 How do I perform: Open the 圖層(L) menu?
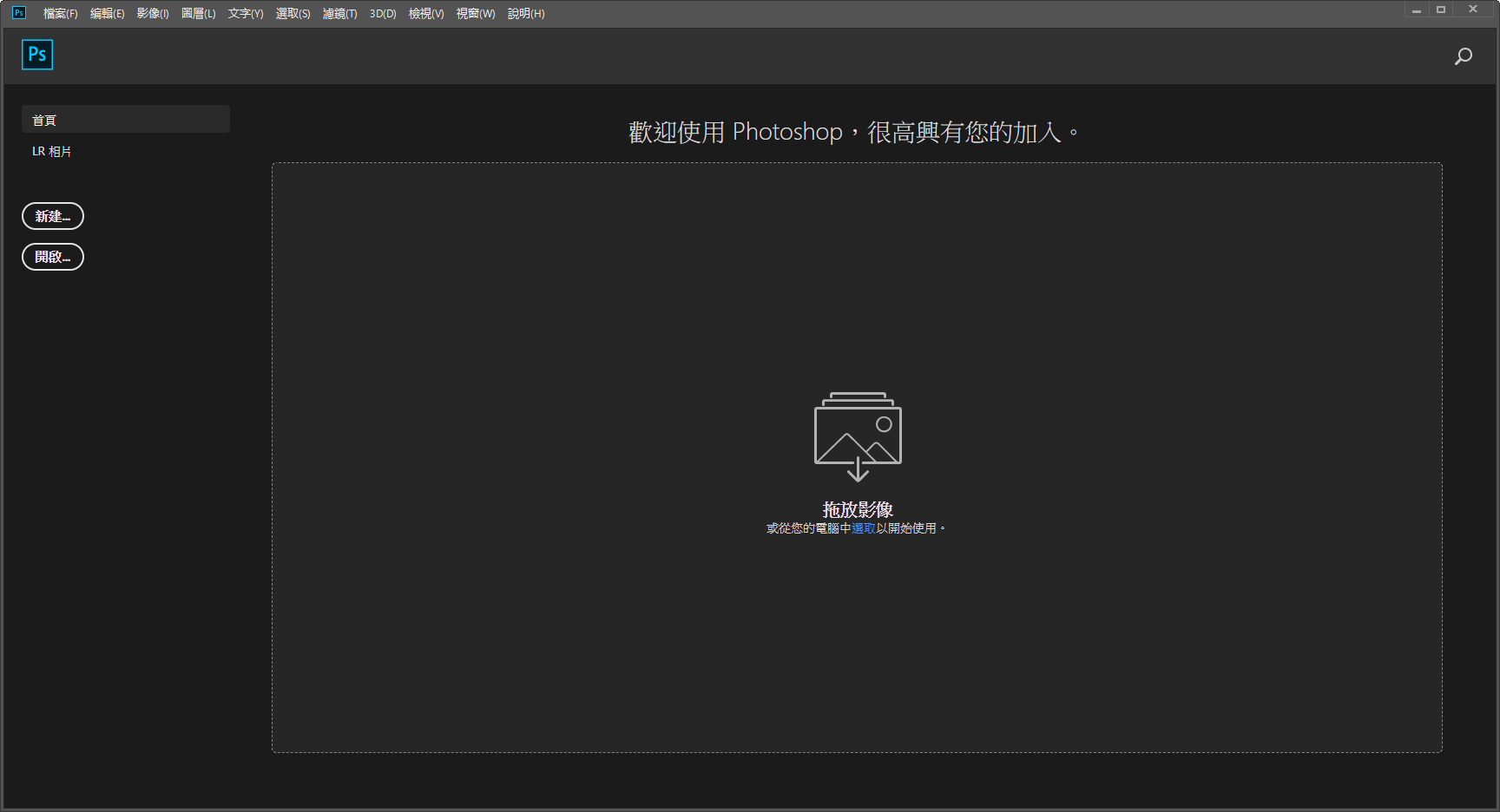pos(199,13)
